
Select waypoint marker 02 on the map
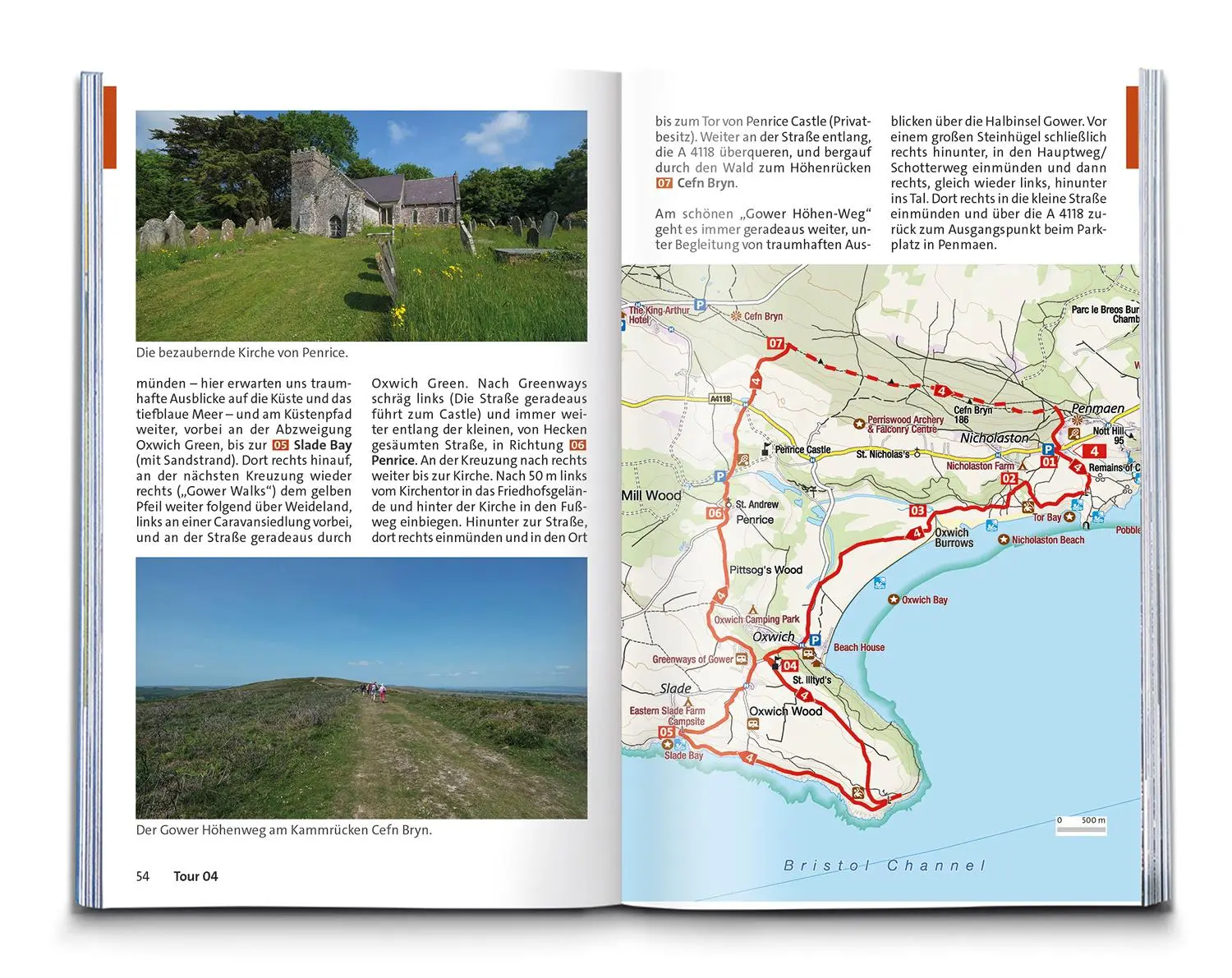pos(1009,479)
